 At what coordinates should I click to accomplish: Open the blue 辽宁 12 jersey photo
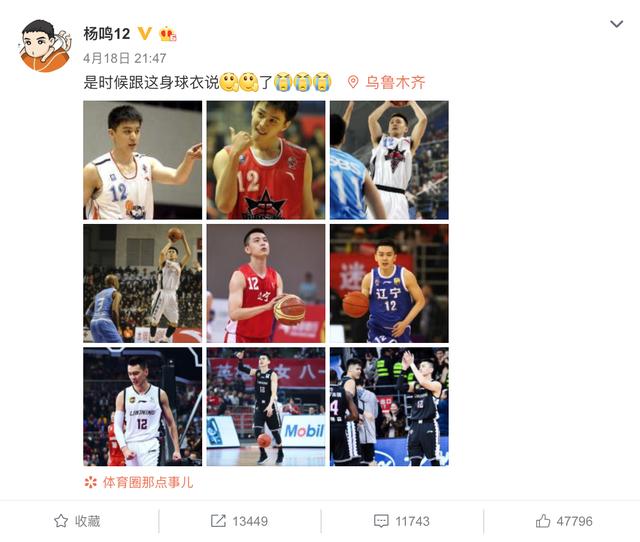point(389,283)
